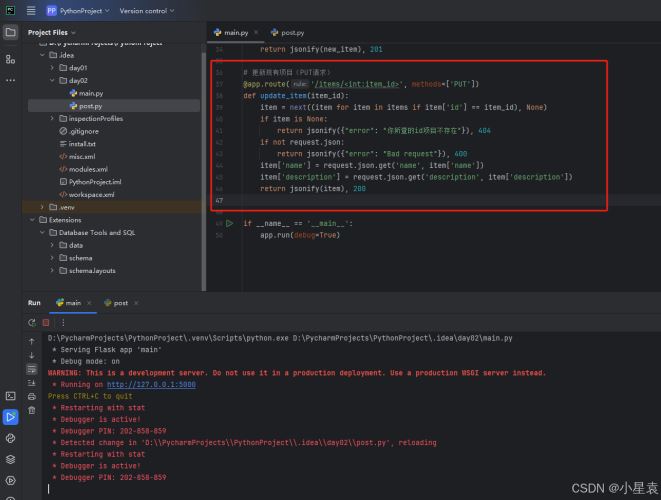Stop the running process with red square
This screenshot has height=500, width=661.
(46, 322)
